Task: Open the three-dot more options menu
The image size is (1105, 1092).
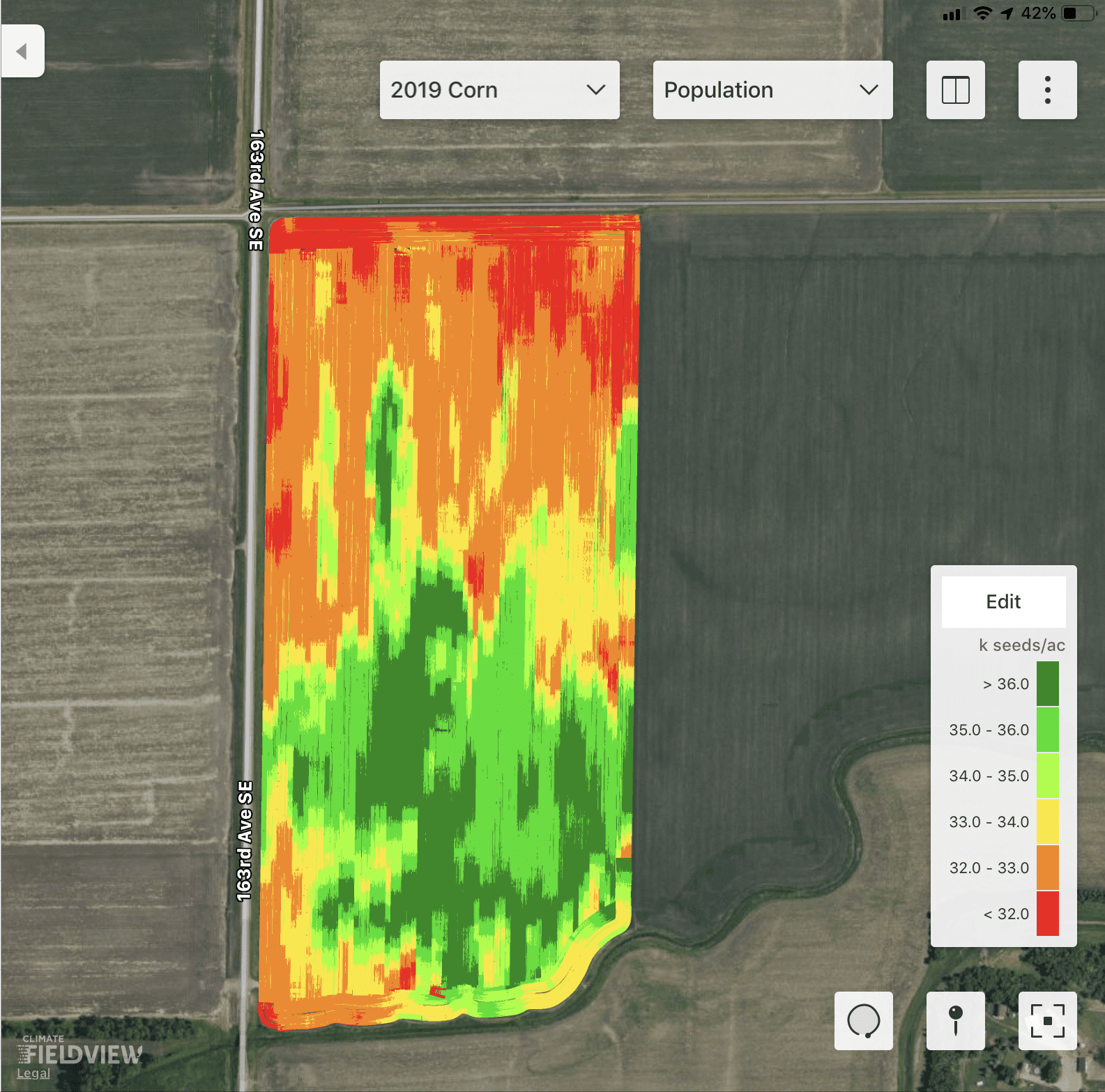Action: 1047,90
